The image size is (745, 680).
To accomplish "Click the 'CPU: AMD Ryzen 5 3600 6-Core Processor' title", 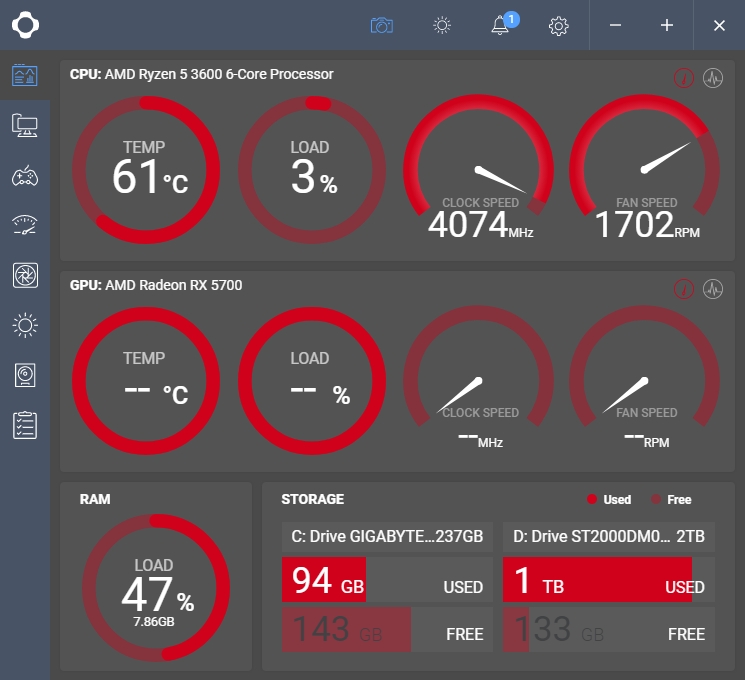I will (201, 74).
